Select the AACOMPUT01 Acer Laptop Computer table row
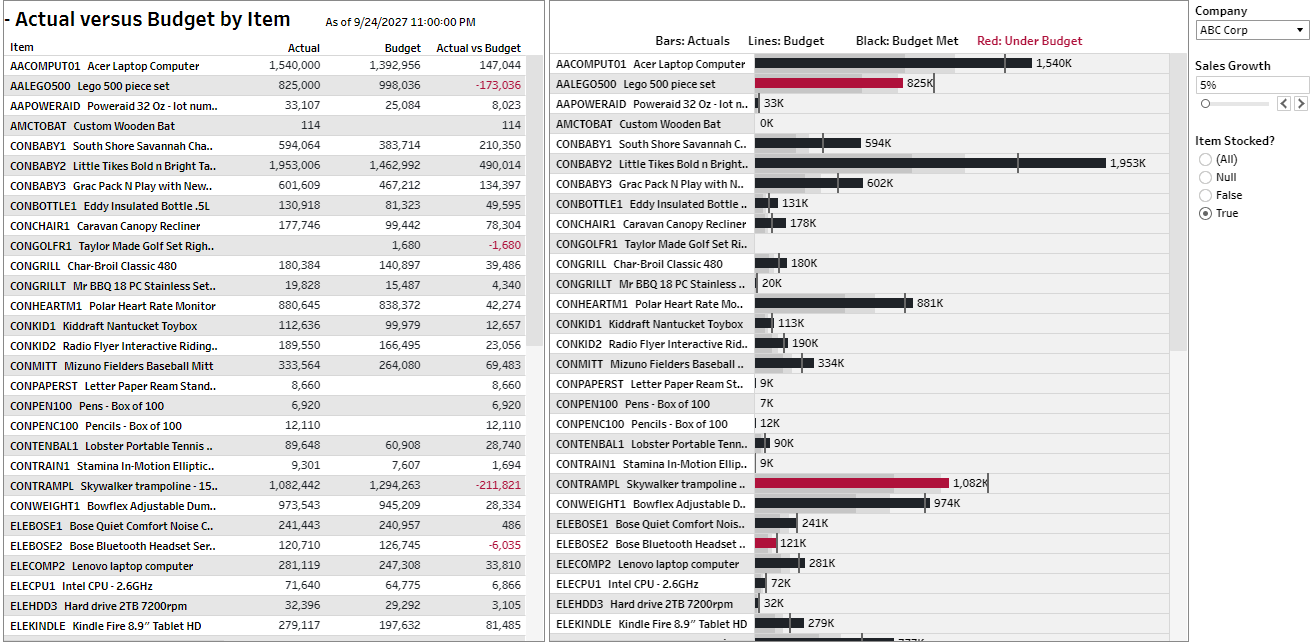 point(150,65)
